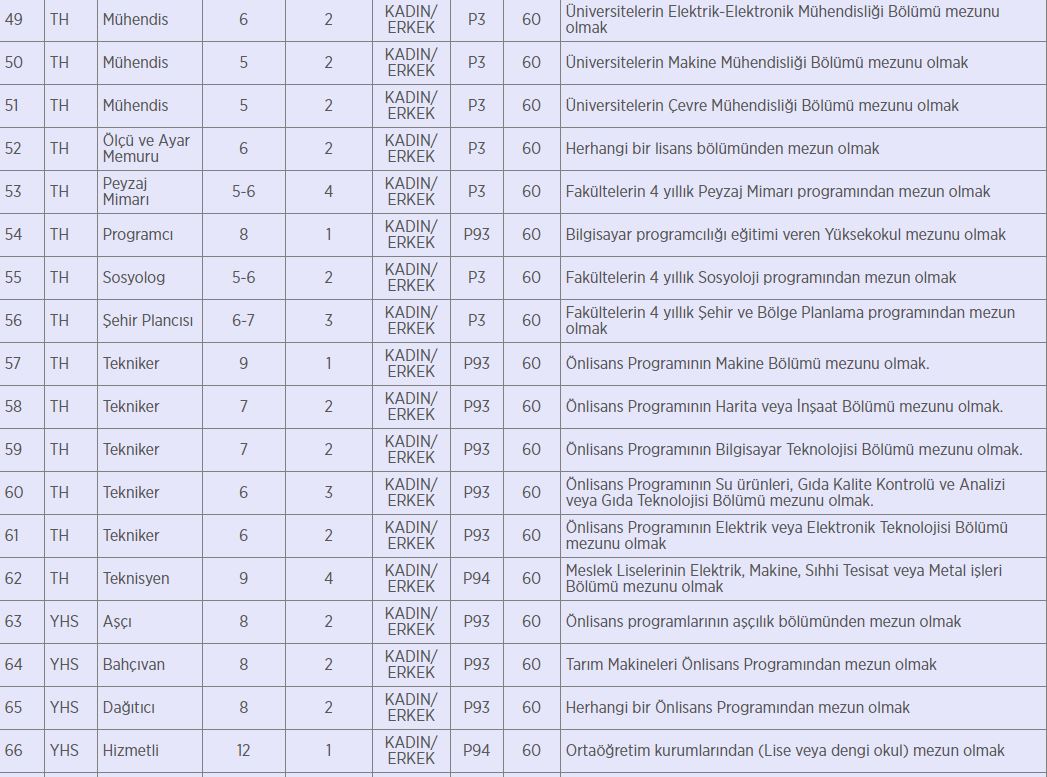Select the Şehir Plancısı title cell
1047x777 pixels.
coord(150,321)
